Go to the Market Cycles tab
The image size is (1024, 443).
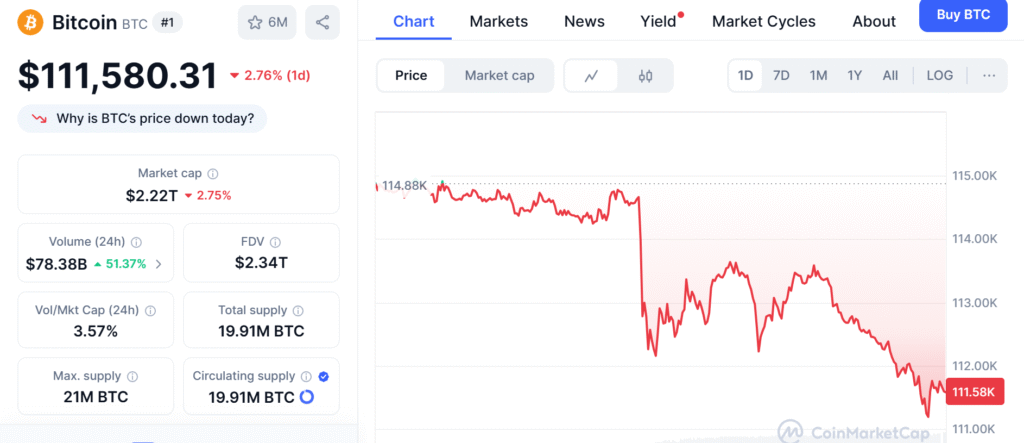coord(763,21)
